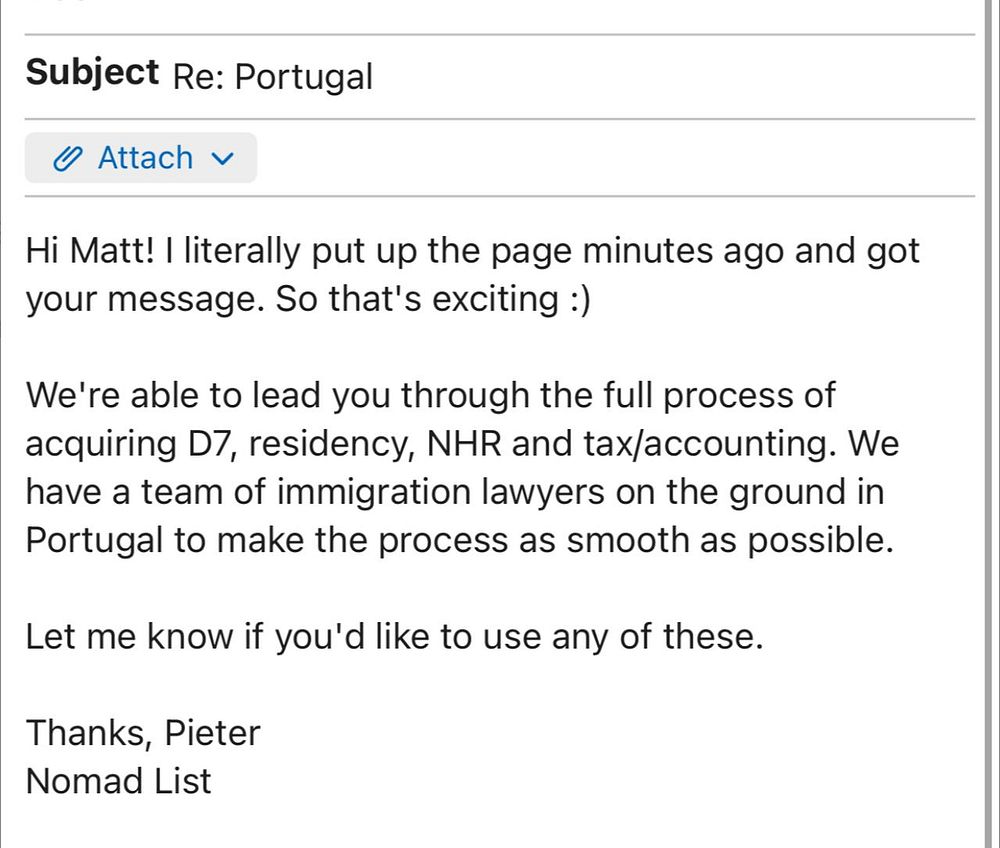
Task: Click 'Portugal' in the body paragraph
Action: pos(94,540)
